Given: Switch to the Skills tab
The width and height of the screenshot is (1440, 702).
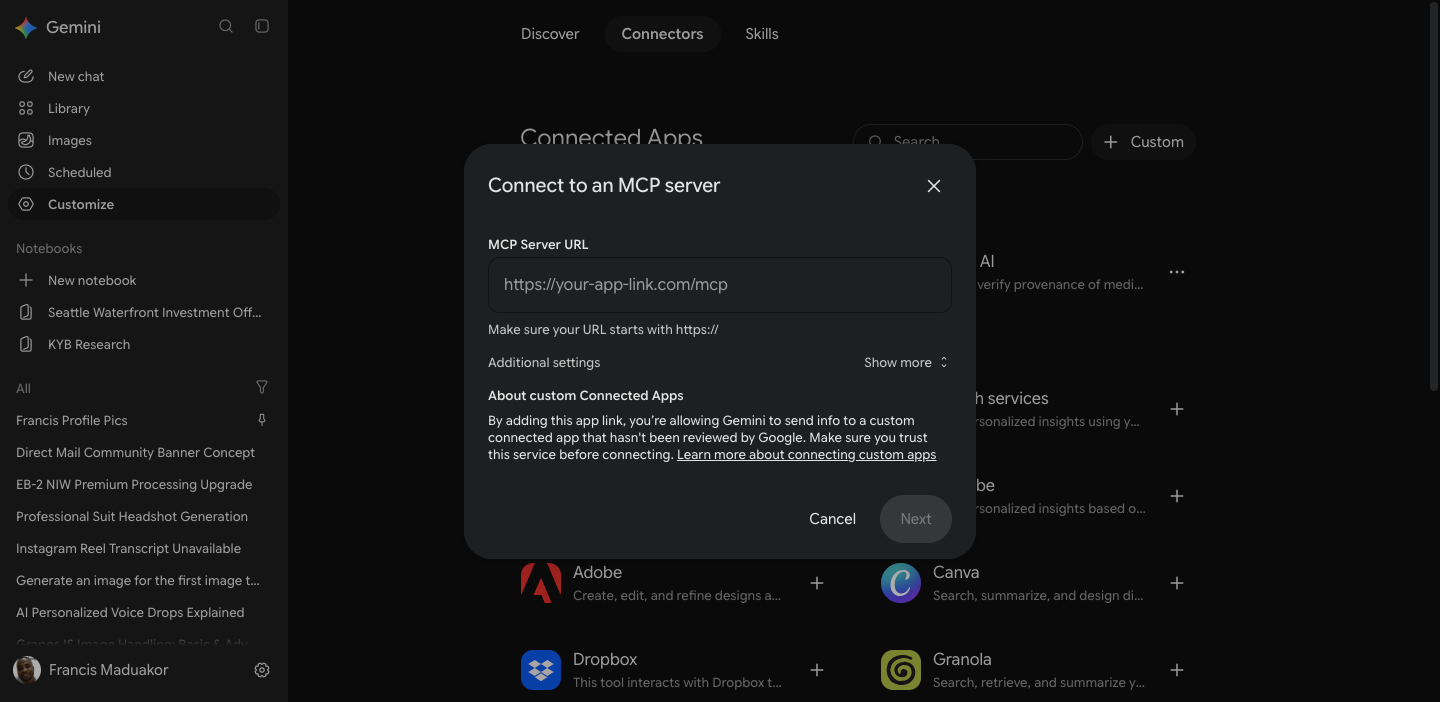Looking at the screenshot, I should coord(762,34).
